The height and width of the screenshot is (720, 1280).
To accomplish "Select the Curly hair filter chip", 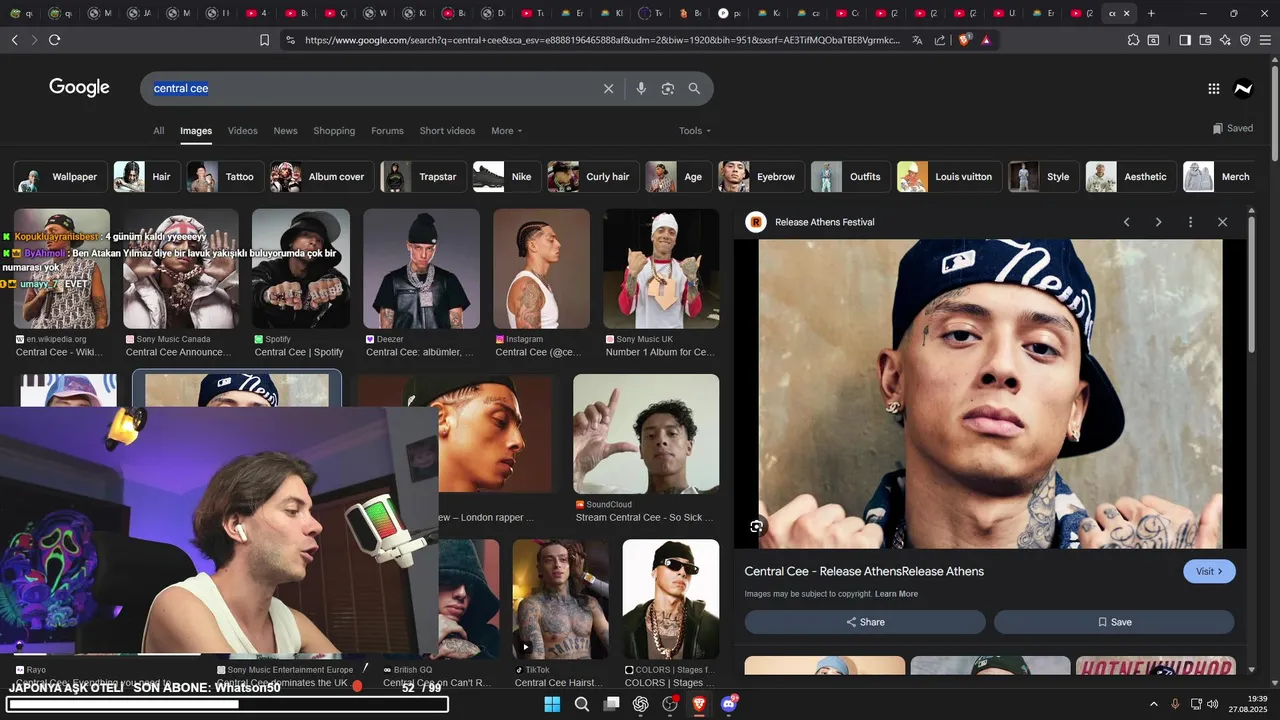I will tap(592, 177).
